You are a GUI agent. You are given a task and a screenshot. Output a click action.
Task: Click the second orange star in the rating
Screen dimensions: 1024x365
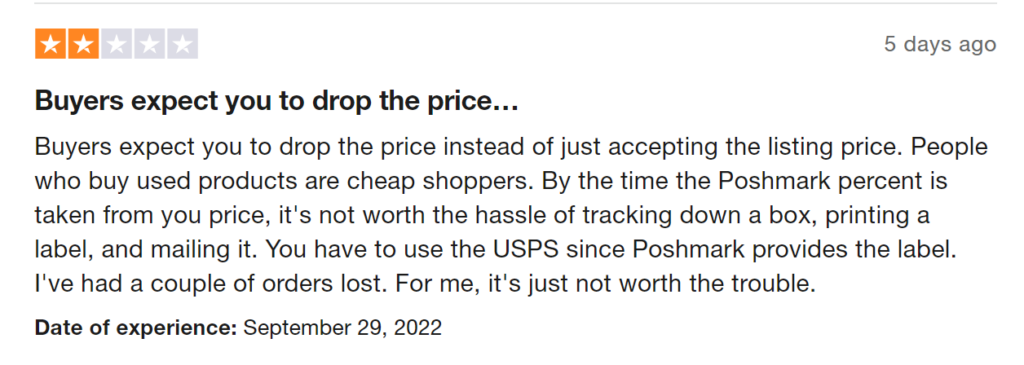pyautogui.click(x=84, y=44)
